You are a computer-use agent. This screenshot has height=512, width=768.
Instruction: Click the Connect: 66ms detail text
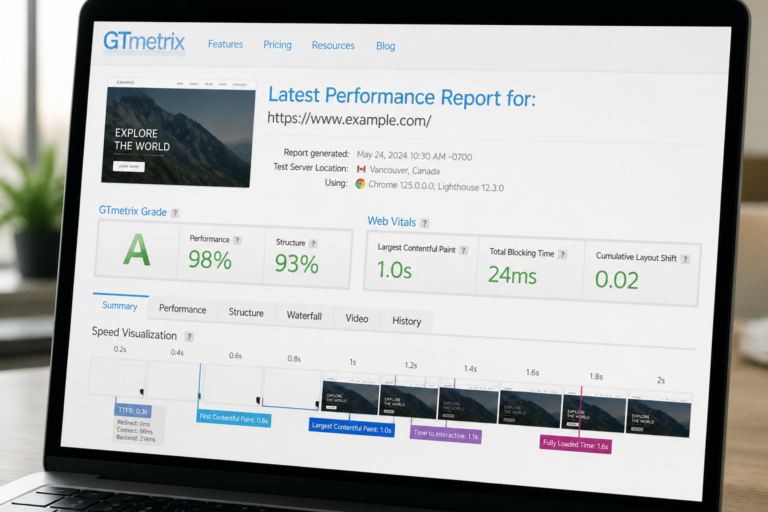pos(135,431)
